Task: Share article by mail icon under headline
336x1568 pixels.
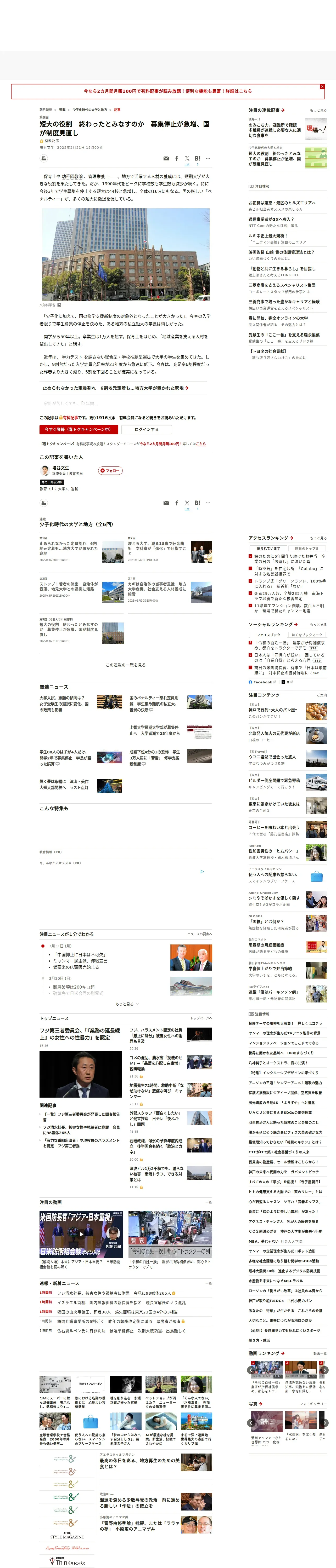Action: pyautogui.click(x=166, y=158)
